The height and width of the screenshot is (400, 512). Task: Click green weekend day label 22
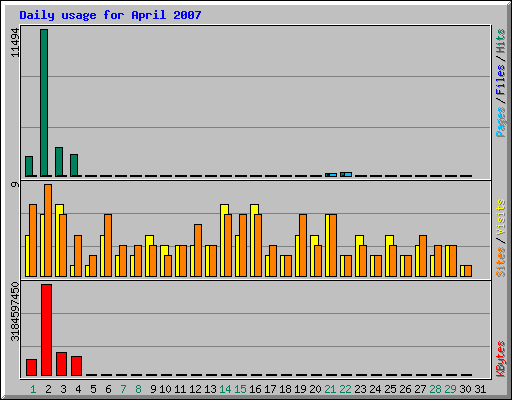pos(345,389)
